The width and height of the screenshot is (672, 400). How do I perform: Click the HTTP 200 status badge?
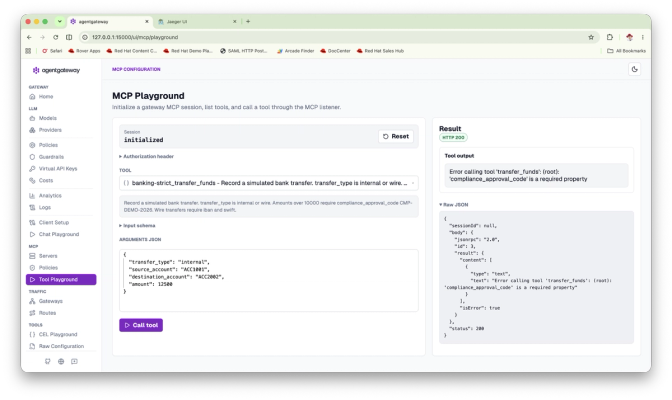pyautogui.click(x=453, y=138)
